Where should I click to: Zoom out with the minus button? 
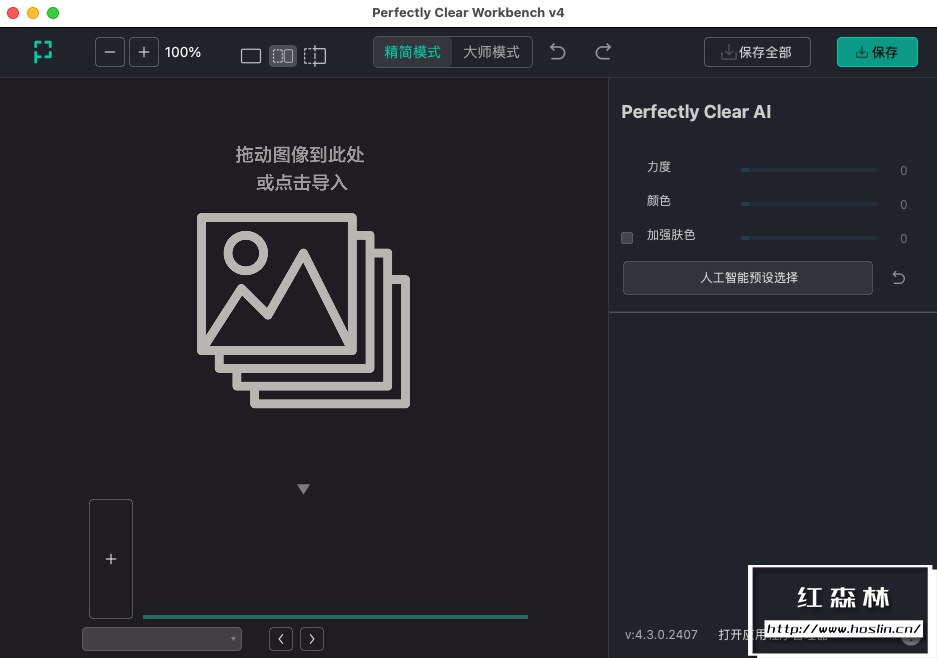point(110,52)
